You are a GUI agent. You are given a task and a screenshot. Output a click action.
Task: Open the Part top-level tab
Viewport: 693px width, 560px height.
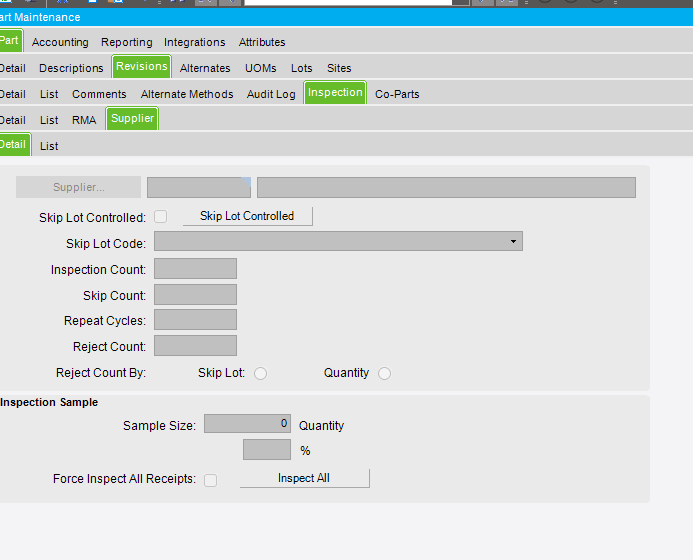[10, 41]
